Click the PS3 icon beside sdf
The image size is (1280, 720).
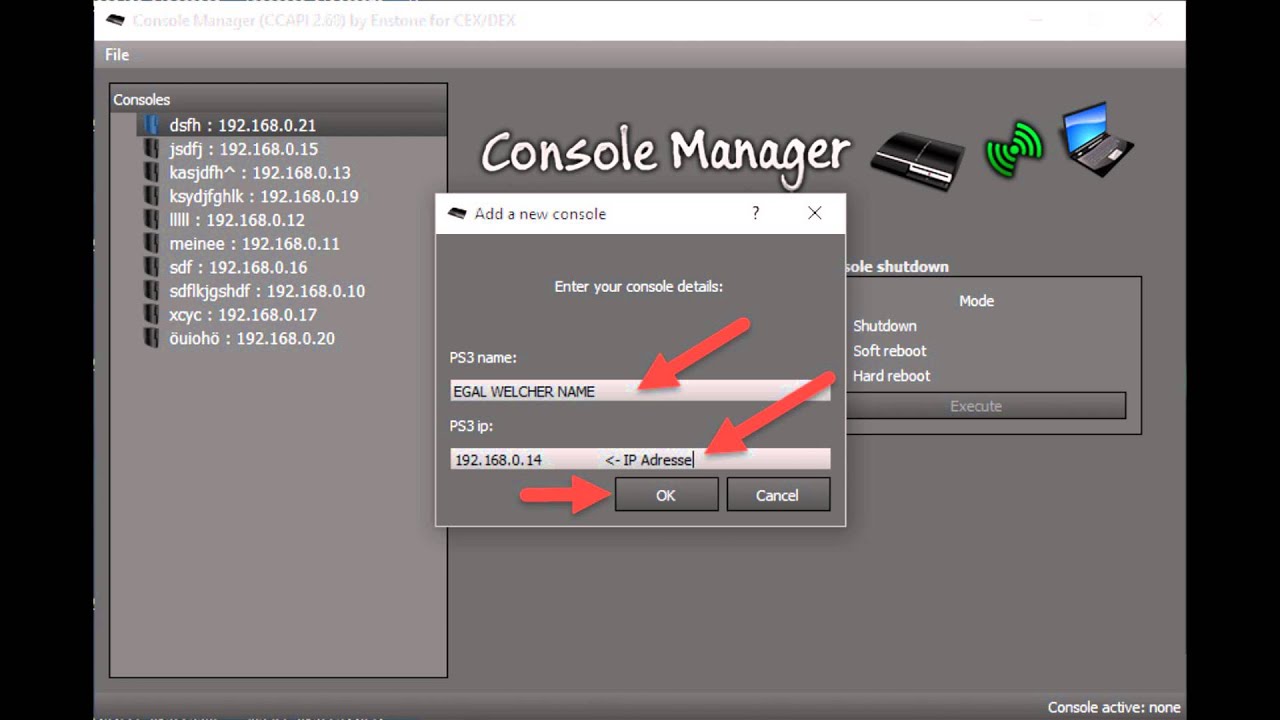151,268
